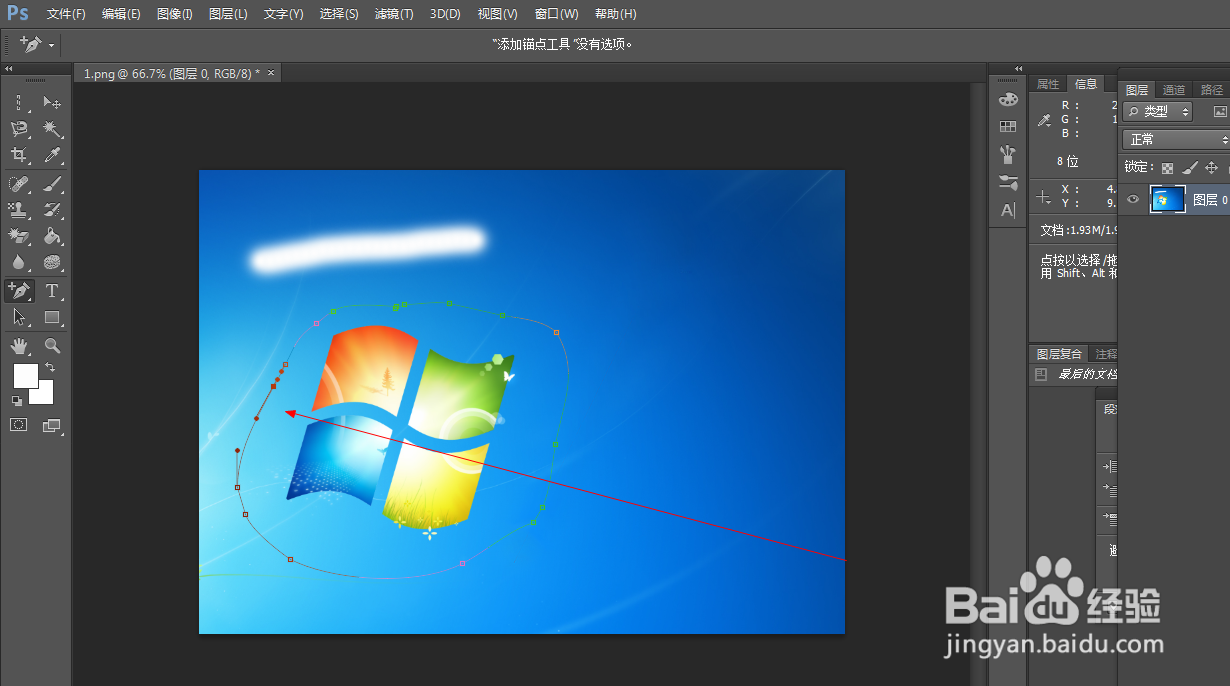Toggle lock position icon
The width and height of the screenshot is (1230, 686).
[x=1211, y=168]
